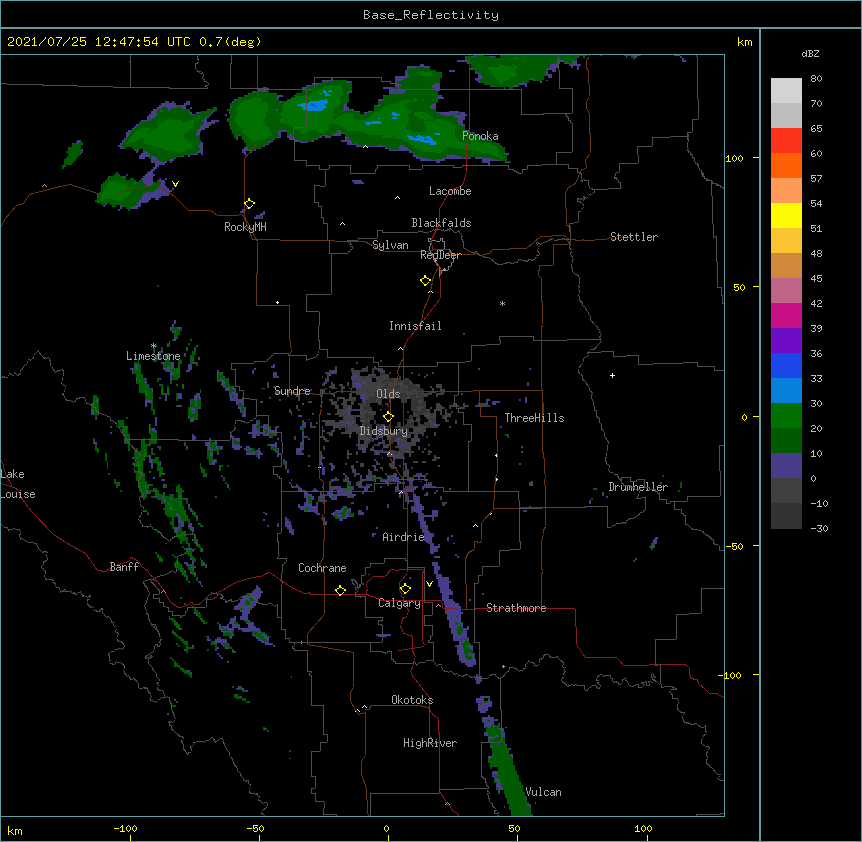This screenshot has width=862, height=842.
Task: Click the HighRiver city label
Action: (430, 743)
